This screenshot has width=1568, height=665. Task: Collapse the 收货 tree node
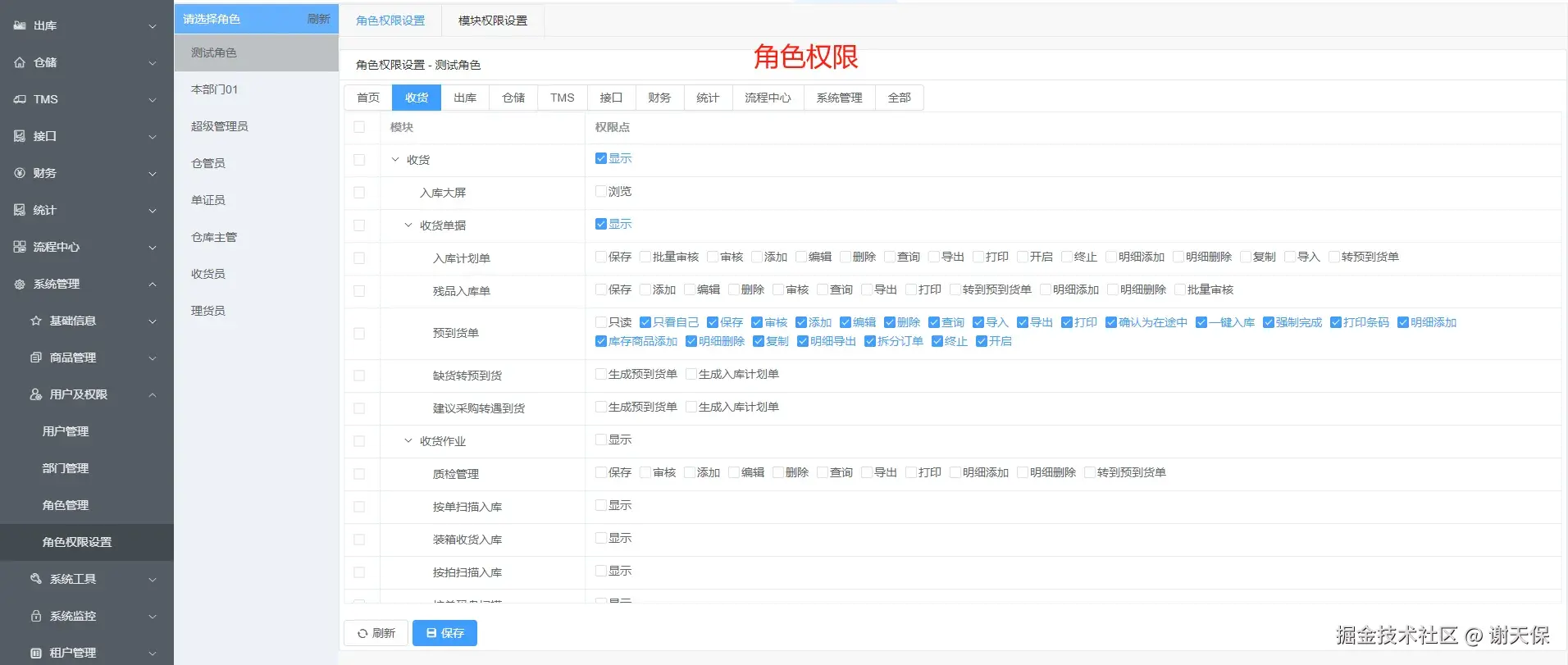coord(395,160)
